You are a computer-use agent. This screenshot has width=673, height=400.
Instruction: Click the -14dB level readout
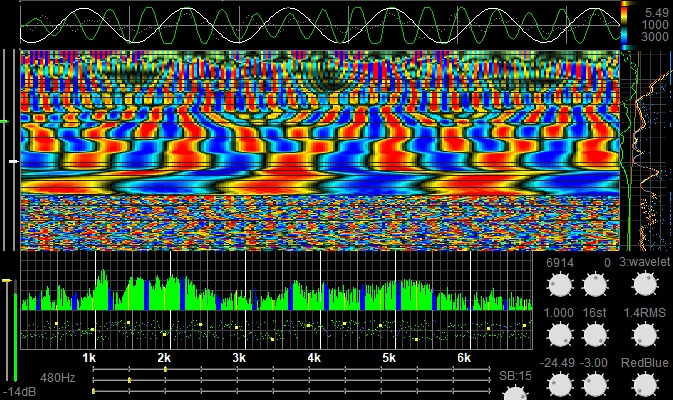20,392
